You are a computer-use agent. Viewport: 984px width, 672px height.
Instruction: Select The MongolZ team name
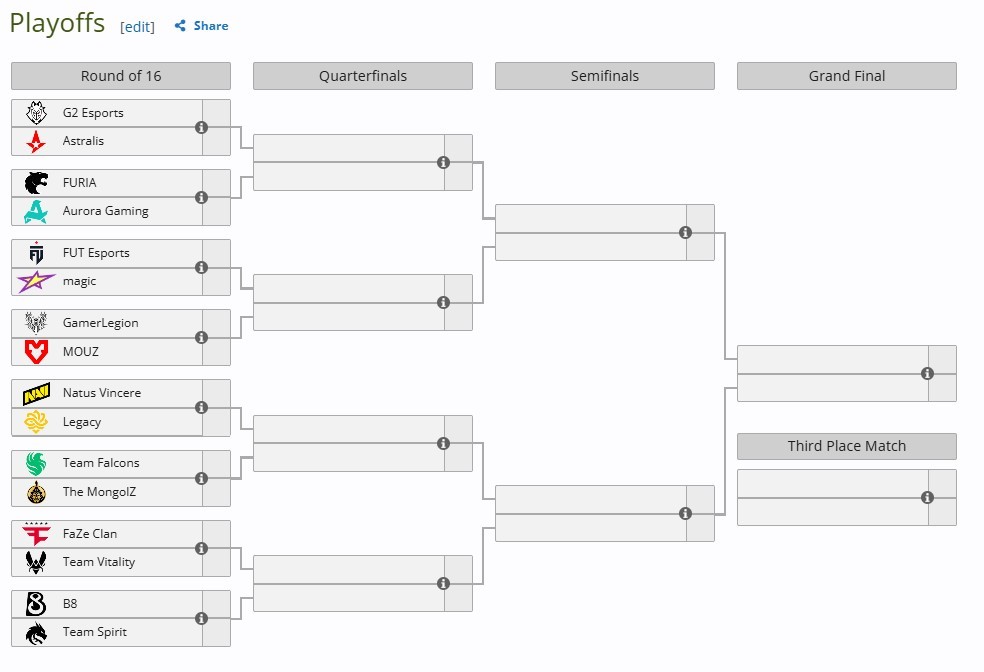tap(99, 492)
